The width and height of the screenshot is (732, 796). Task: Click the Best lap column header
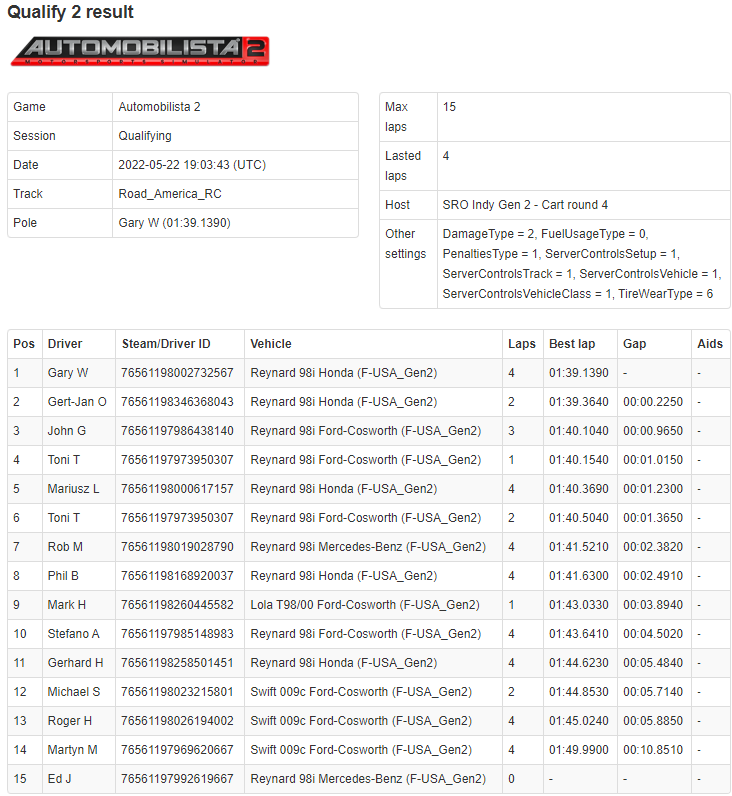pyautogui.click(x=572, y=344)
